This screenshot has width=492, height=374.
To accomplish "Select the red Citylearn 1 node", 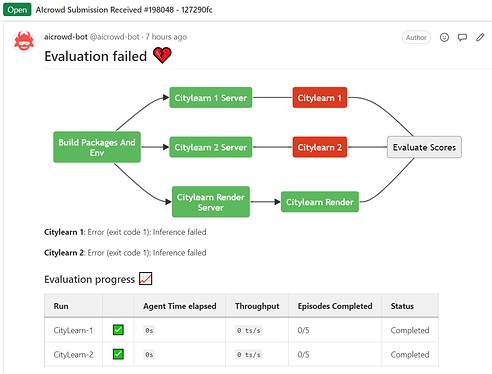I will click(320, 98).
